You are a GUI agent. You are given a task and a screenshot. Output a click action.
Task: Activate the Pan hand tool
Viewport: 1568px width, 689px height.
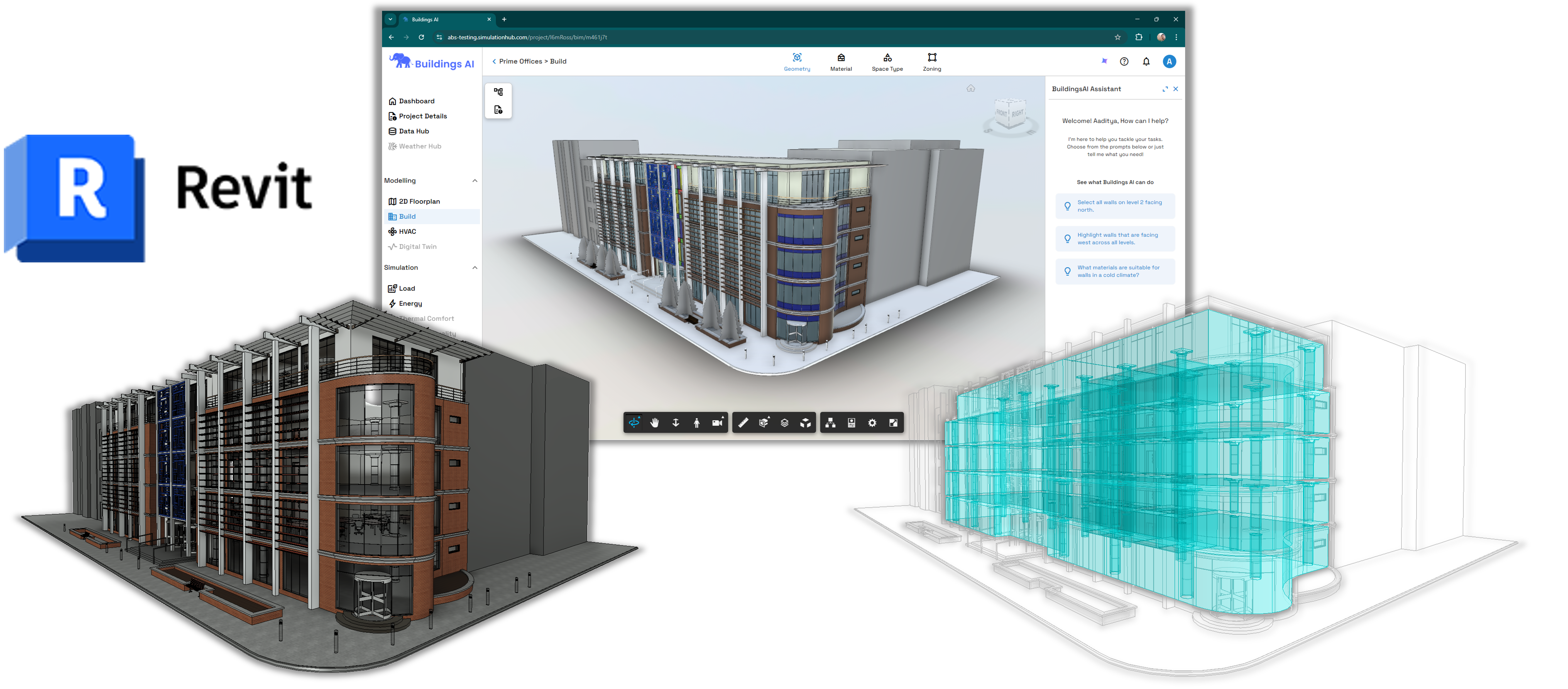tap(654, 423)
